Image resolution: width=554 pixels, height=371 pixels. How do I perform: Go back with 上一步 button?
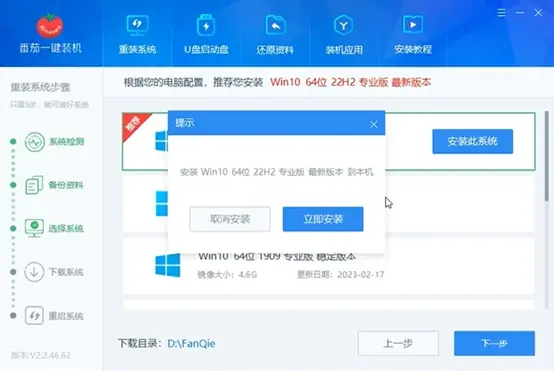tap(398, 343)
